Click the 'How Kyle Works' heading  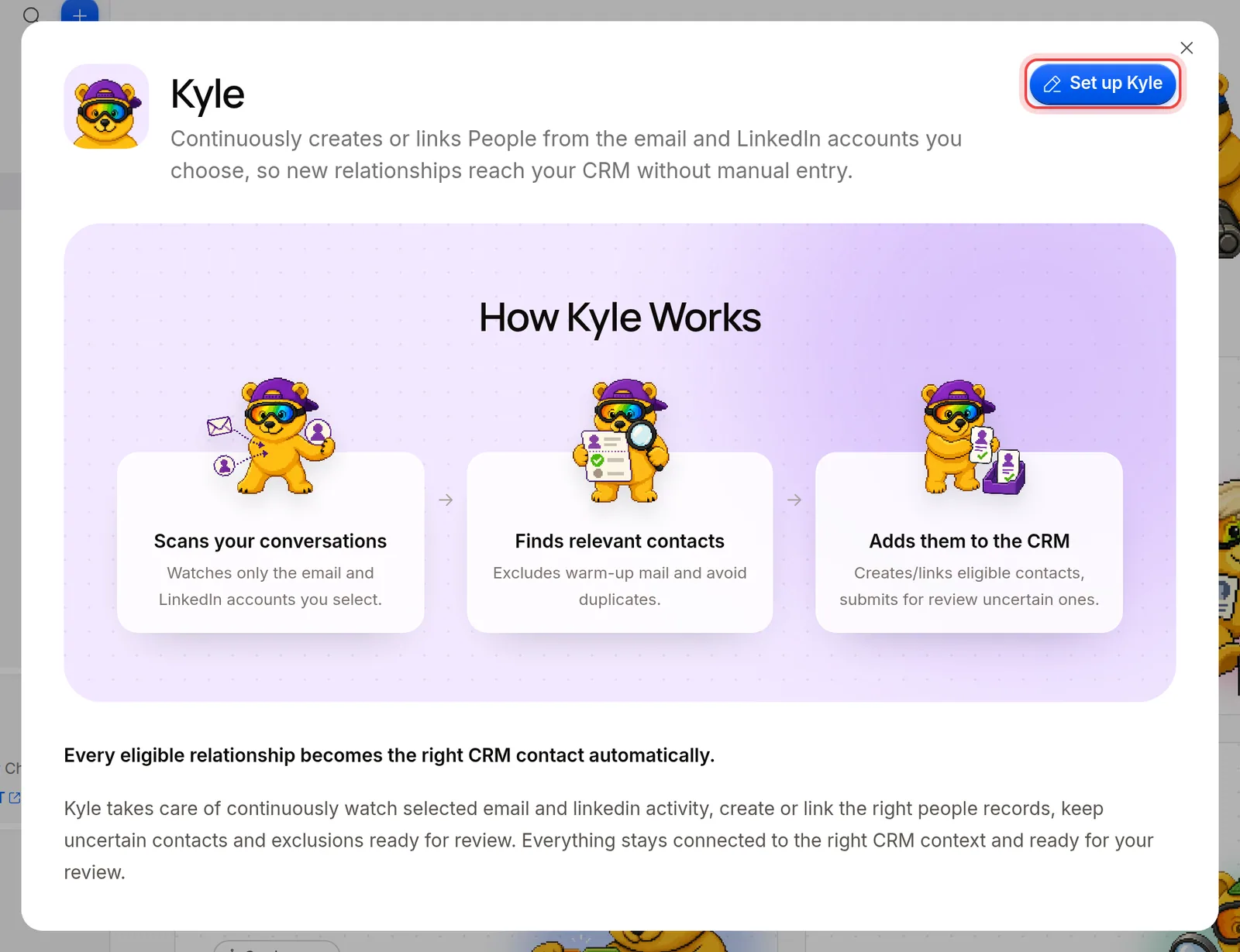click(620, 318)
